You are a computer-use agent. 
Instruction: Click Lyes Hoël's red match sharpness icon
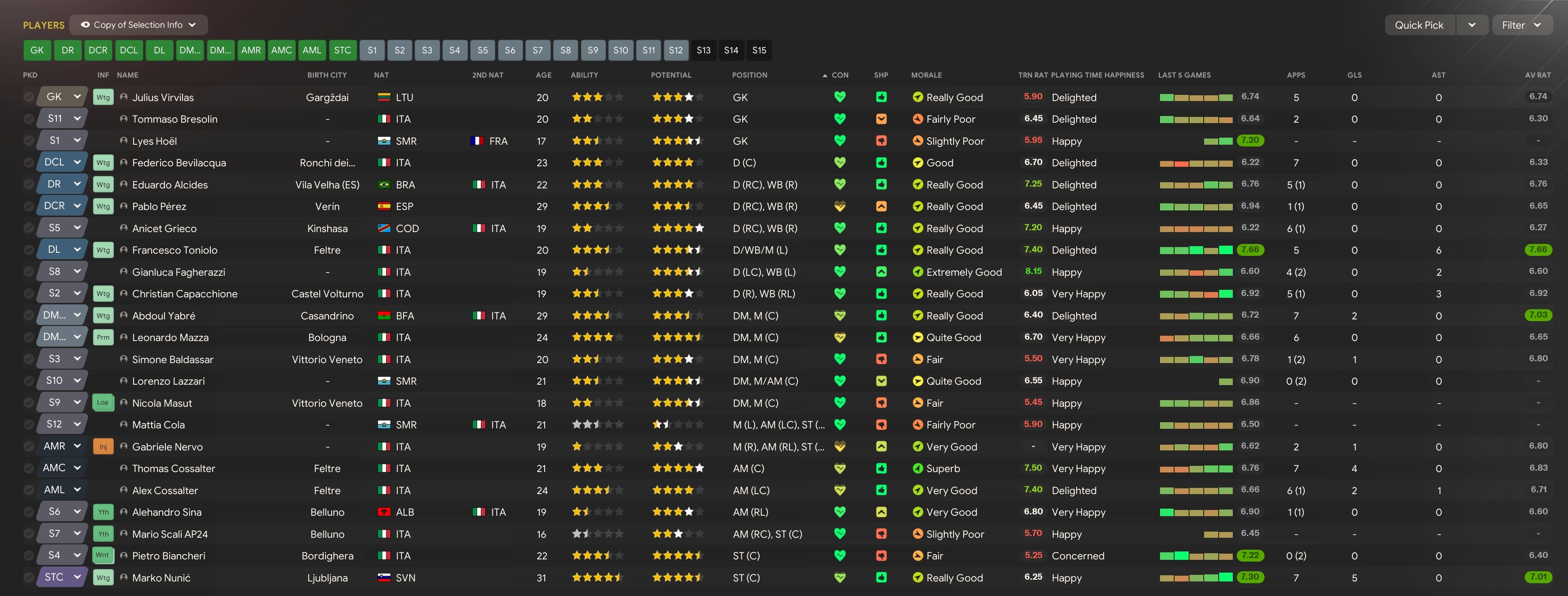click(x=881, y=141)
